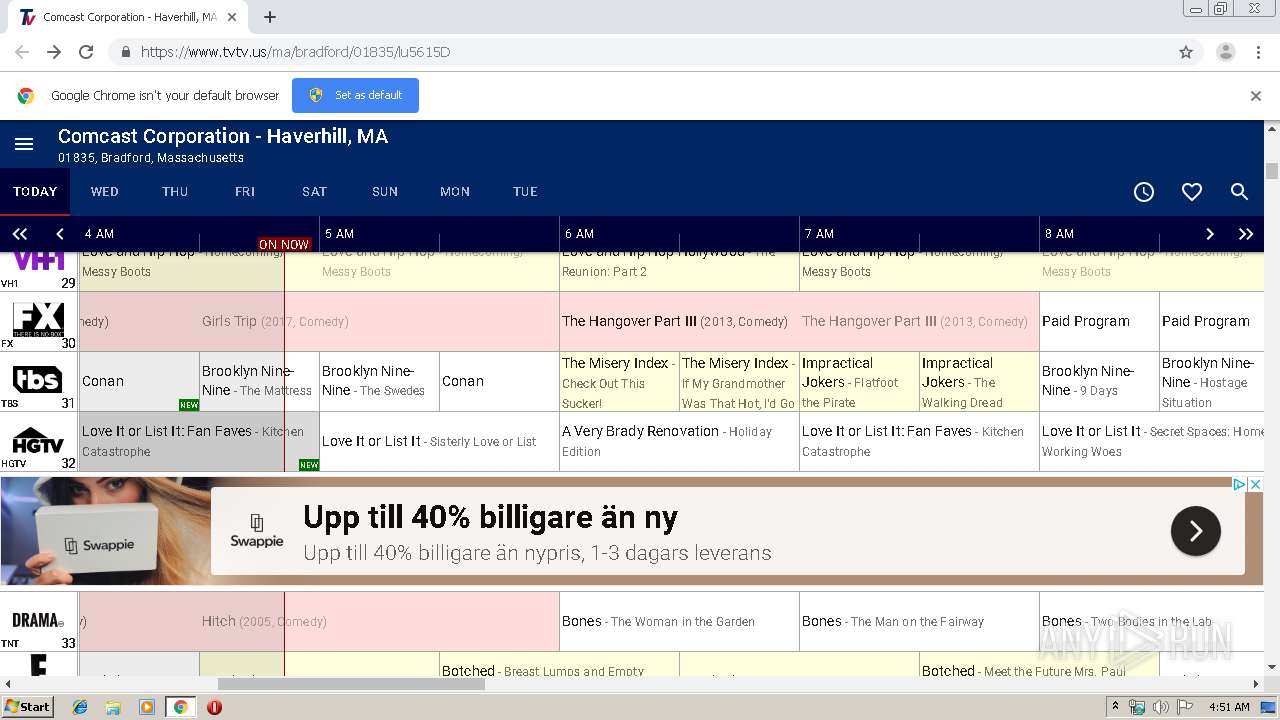1280x720 pixels.
Task: Select the FX channel logo
Action: (38, 320)
